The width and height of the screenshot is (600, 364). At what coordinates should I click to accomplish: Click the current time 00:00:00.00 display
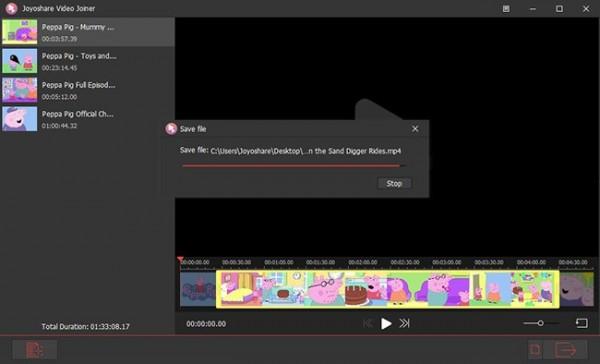pos(206,324)
